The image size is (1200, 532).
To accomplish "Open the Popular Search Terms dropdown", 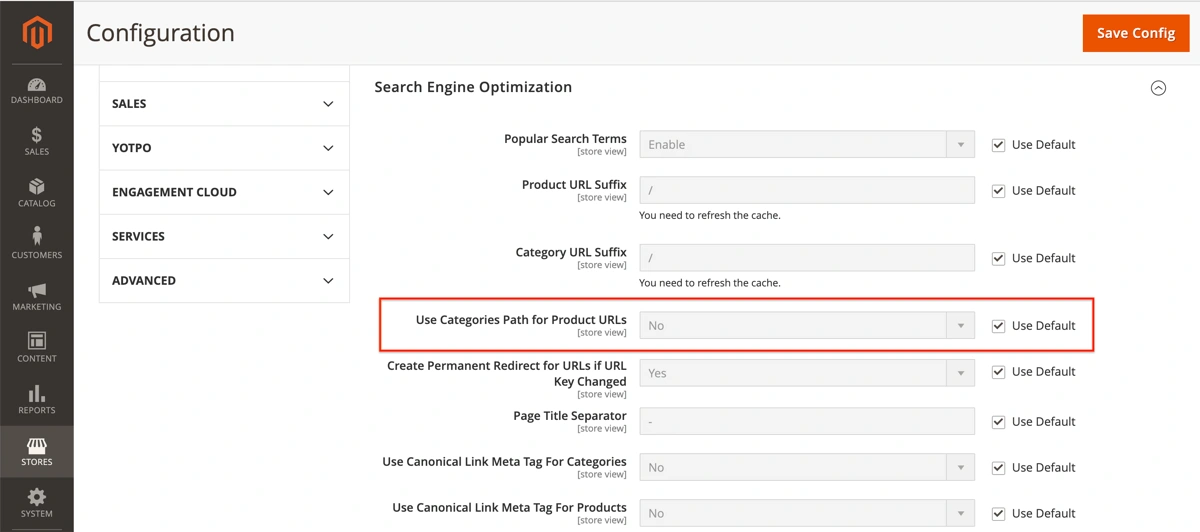I will (x=806, y=145).
